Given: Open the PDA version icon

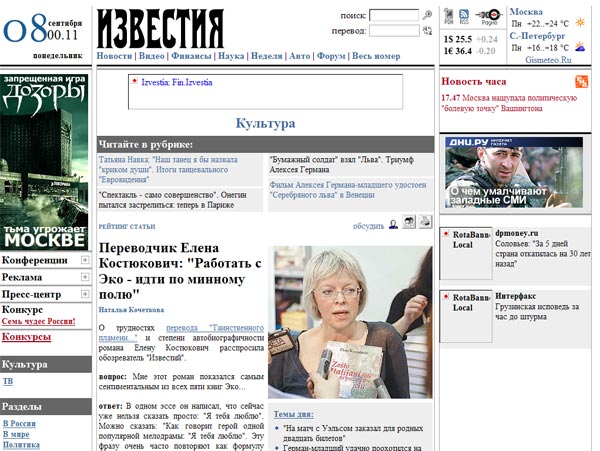Looking at the screenshot, I should 448,16.
